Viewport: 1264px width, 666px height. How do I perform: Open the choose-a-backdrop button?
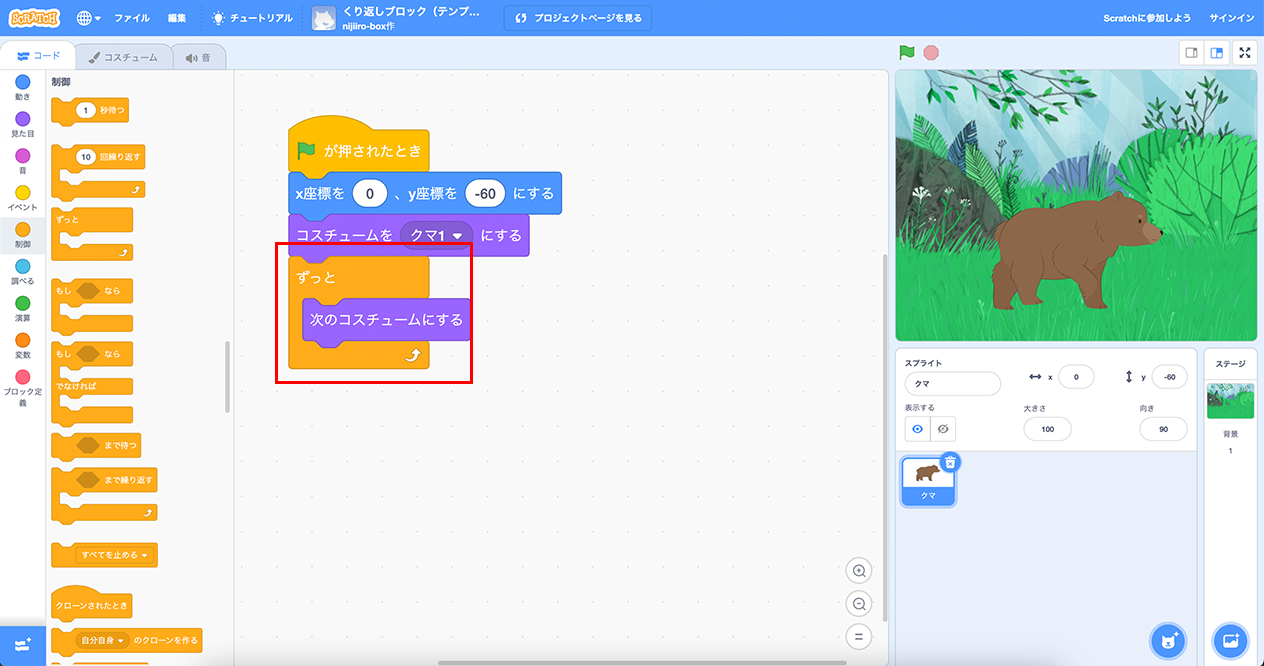[1230, 639]
